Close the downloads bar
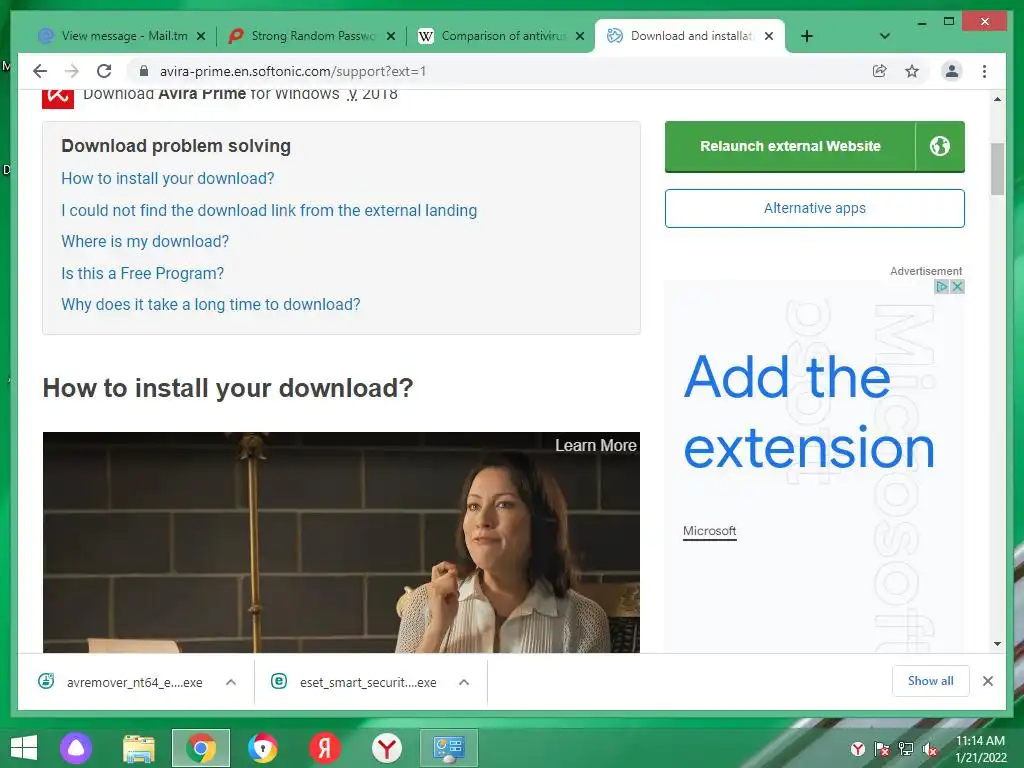1024x768 pixels. pyautogui.click(x=988, y=681)
